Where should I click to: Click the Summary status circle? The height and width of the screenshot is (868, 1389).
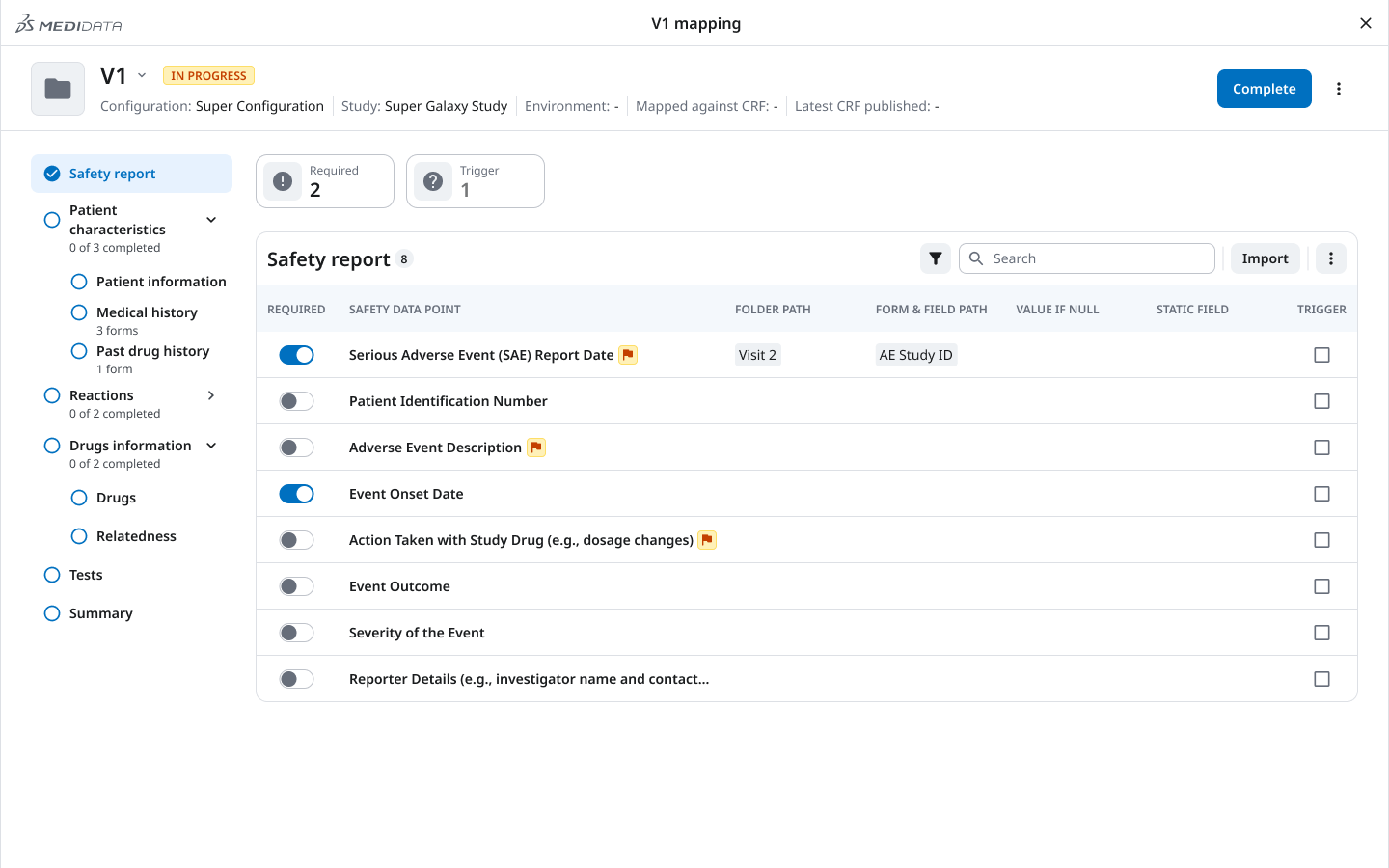point(52,613)
